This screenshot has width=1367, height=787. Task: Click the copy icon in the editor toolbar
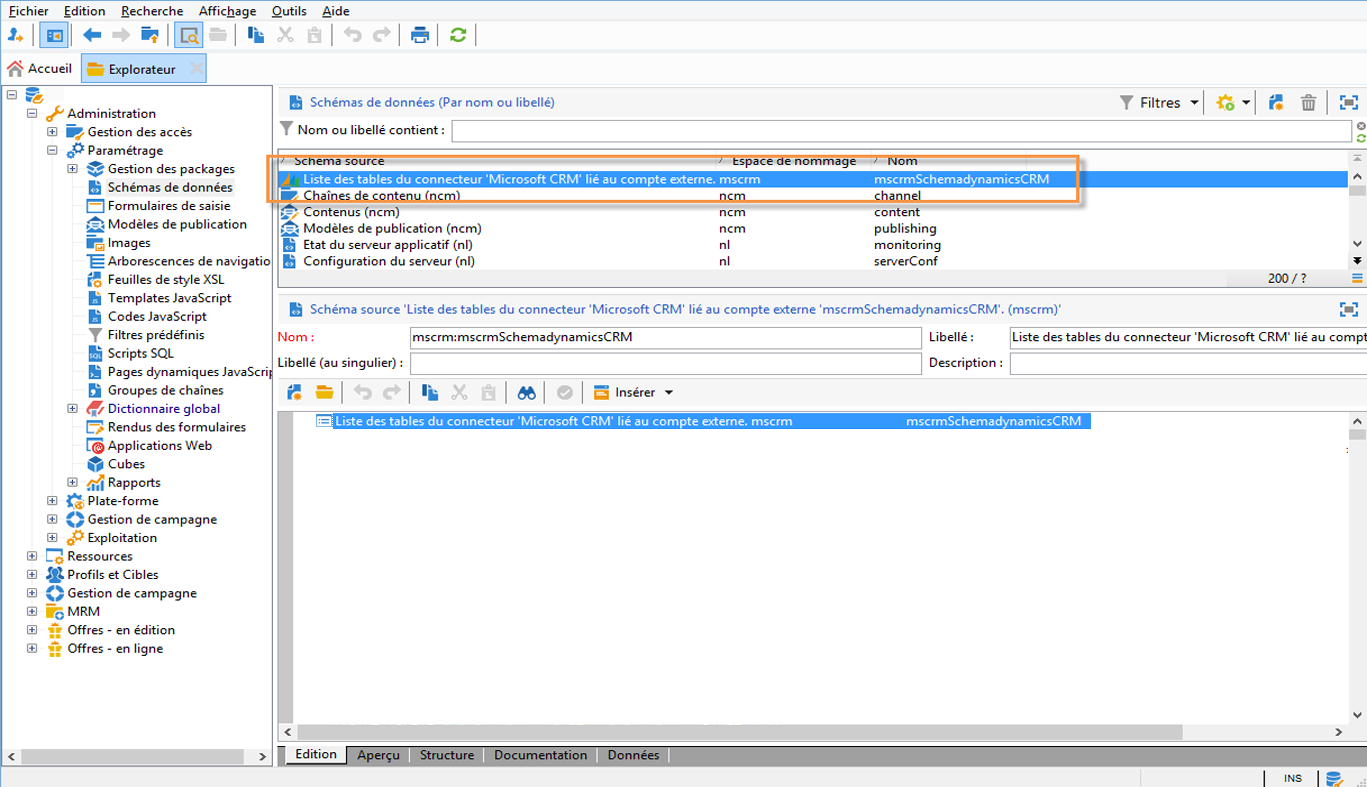click(430, 392)
